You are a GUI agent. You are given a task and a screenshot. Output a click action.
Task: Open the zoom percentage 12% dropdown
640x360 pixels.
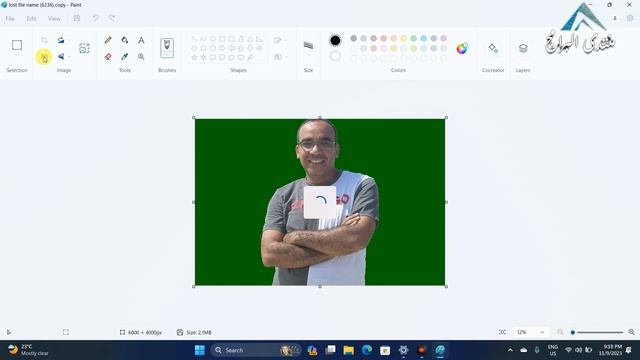(x=531, y=332)
